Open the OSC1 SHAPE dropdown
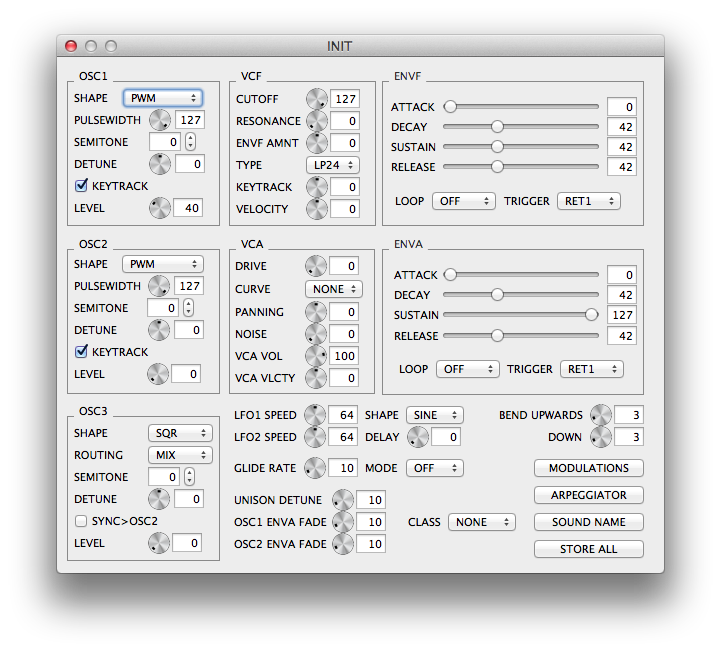The image size is (721, 652). tap(162, 98)
